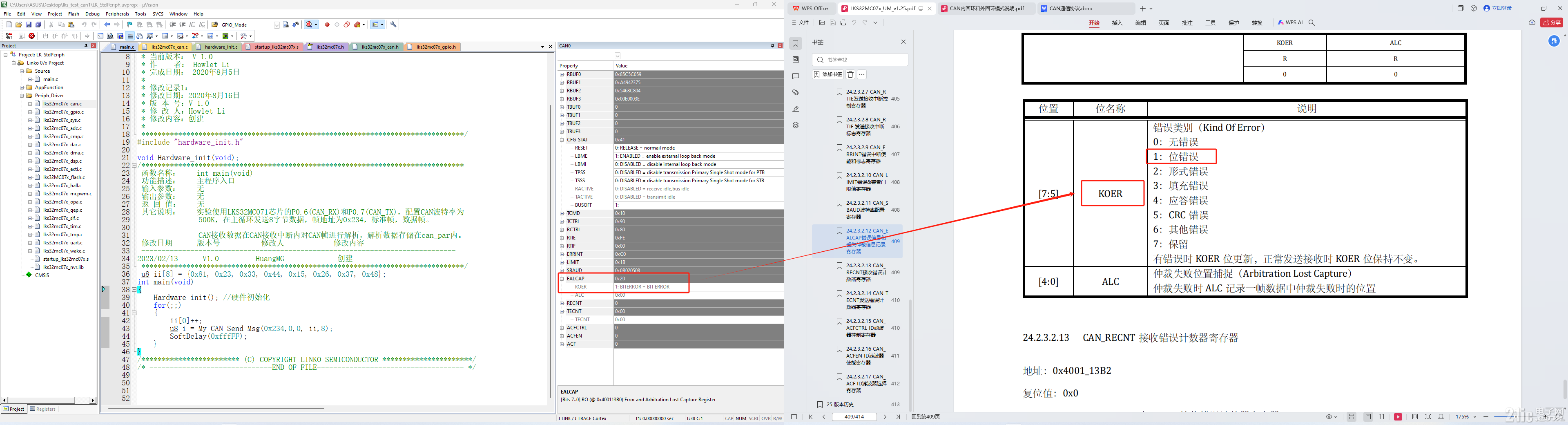Open the WPS zoom percentage dropdown
The width and height of the screenshot is (1568, 425).
coord(1475,417)
